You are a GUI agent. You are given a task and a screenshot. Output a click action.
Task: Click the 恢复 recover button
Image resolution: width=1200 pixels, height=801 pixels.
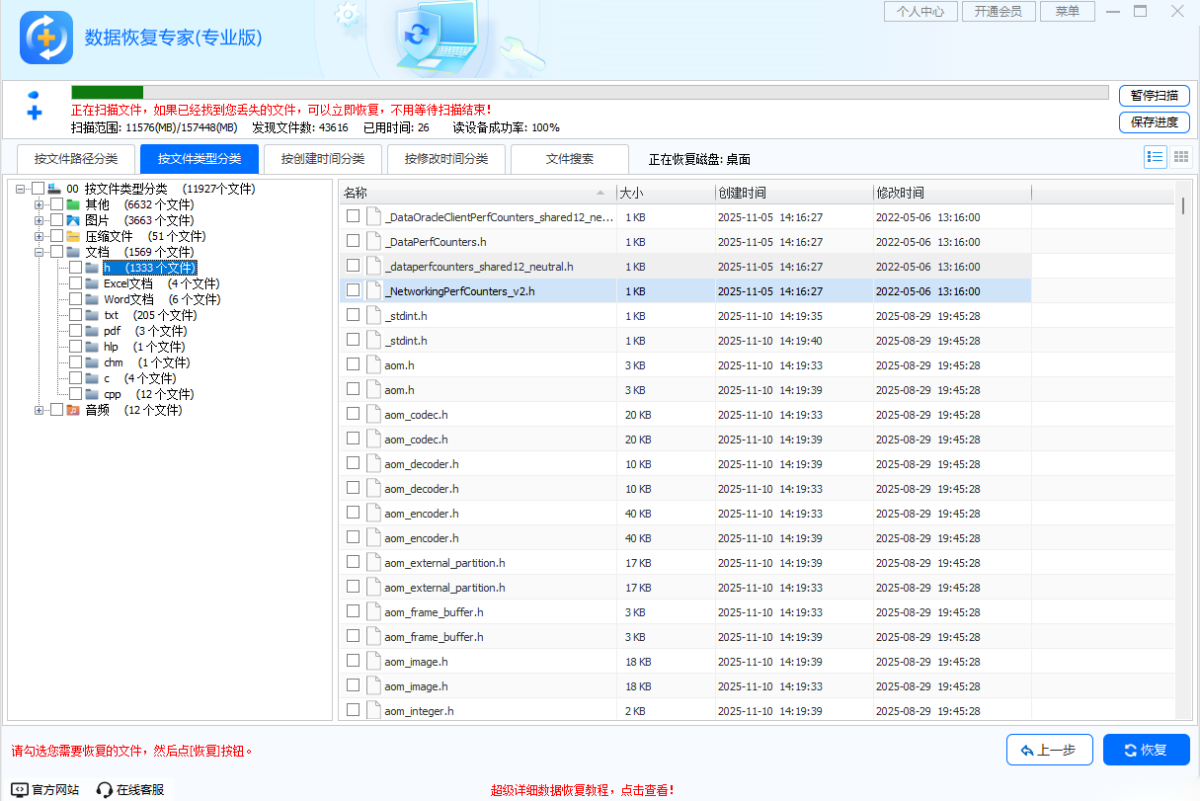[1146, 749]
